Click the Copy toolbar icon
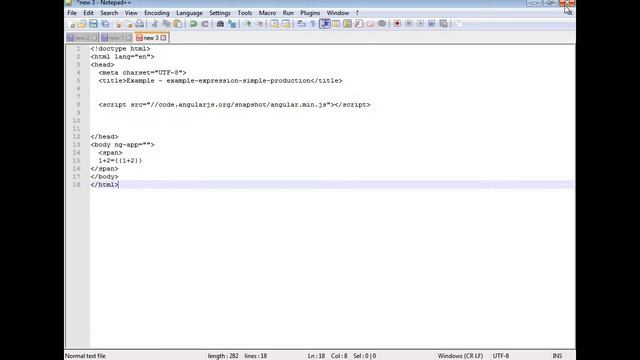640x360 pixels. (166, 24)
